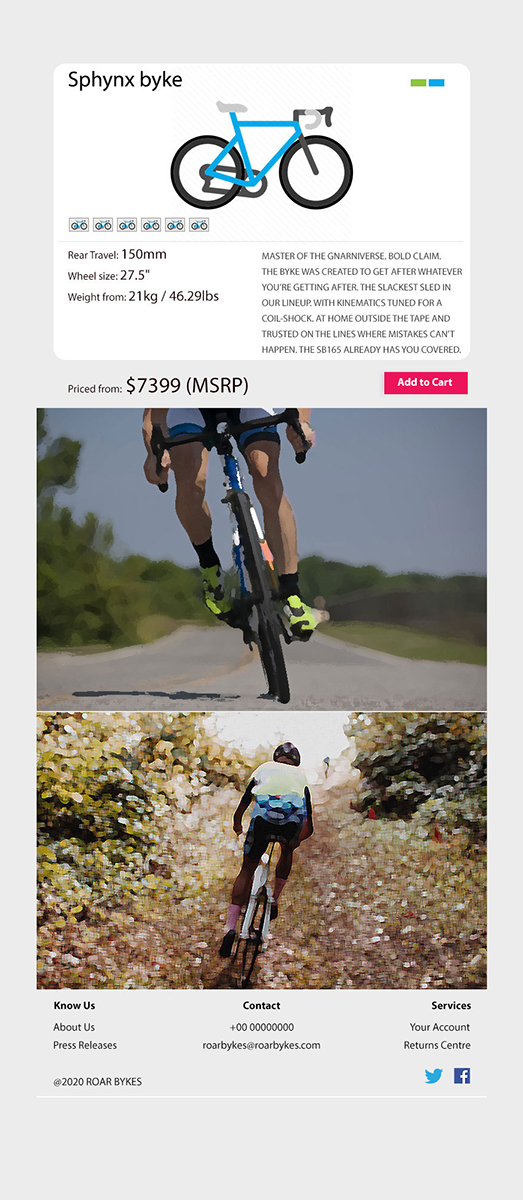Screen dimensions: 523x1200
Task: Choose the green color swatch
Action: 419,83
